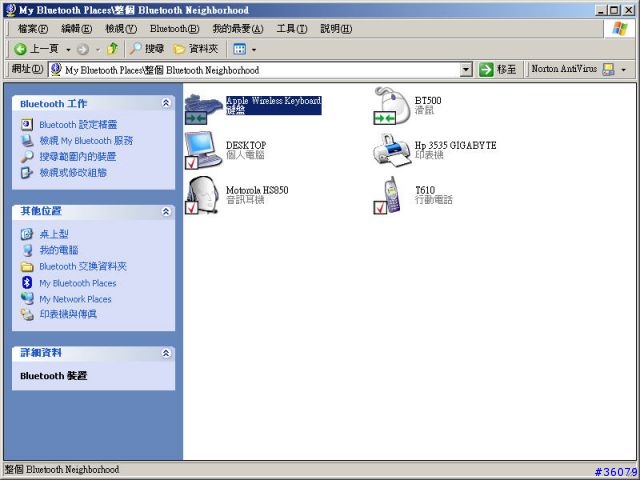The height and width of the screenshot is (480, 640).
Task: Open the Bluetooth 交換資料夾 link
Action: tap(83, 267)
